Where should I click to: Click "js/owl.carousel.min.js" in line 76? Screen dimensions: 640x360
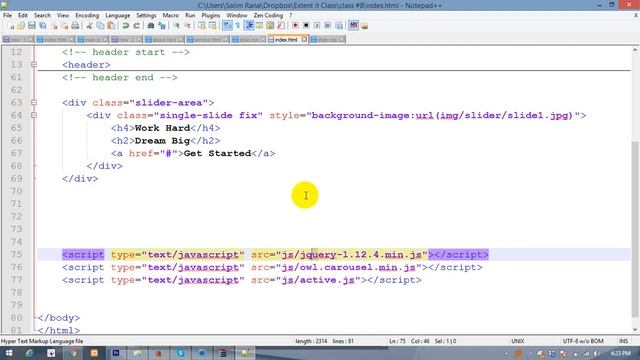(x=349, y=267)
